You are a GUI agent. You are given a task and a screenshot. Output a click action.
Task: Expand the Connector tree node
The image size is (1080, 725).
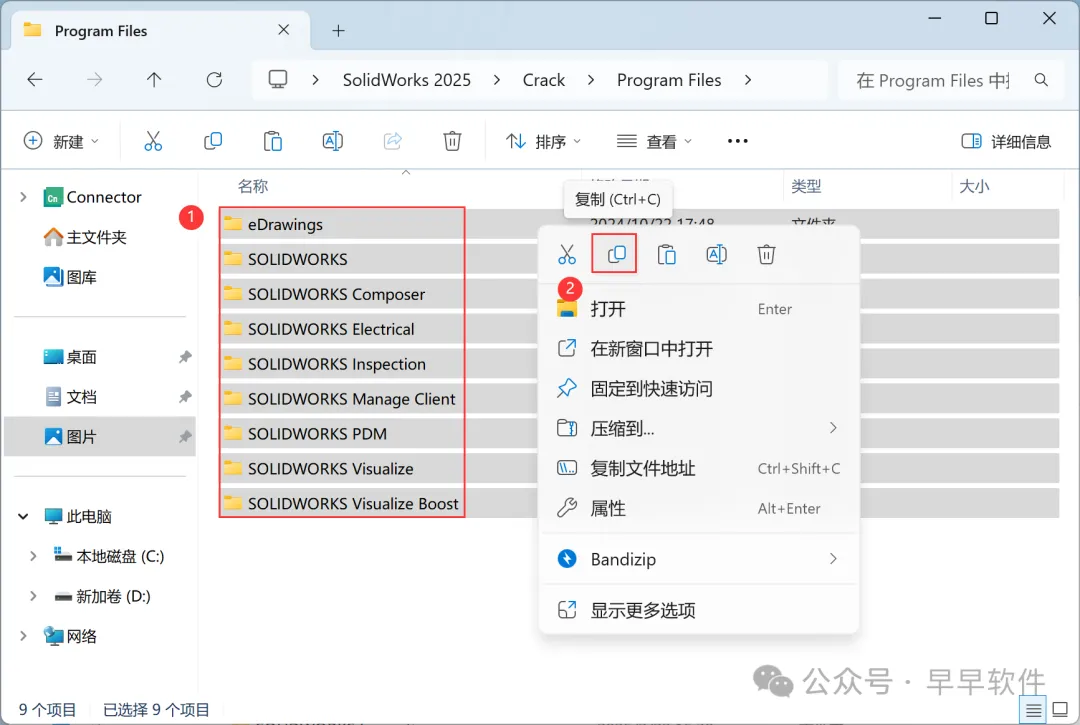[x=23, y=197]
